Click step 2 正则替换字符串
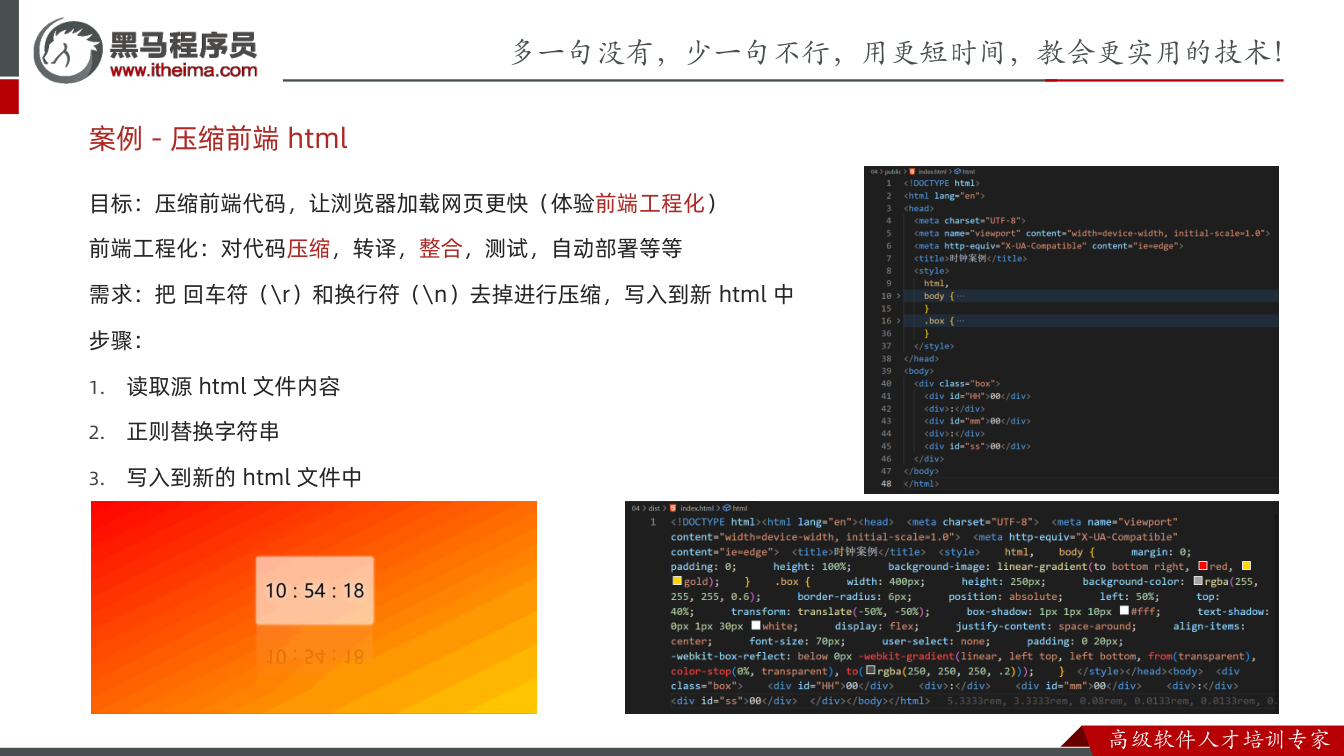The height and width of the screenshot is (756, 1344). pos(203,432)
